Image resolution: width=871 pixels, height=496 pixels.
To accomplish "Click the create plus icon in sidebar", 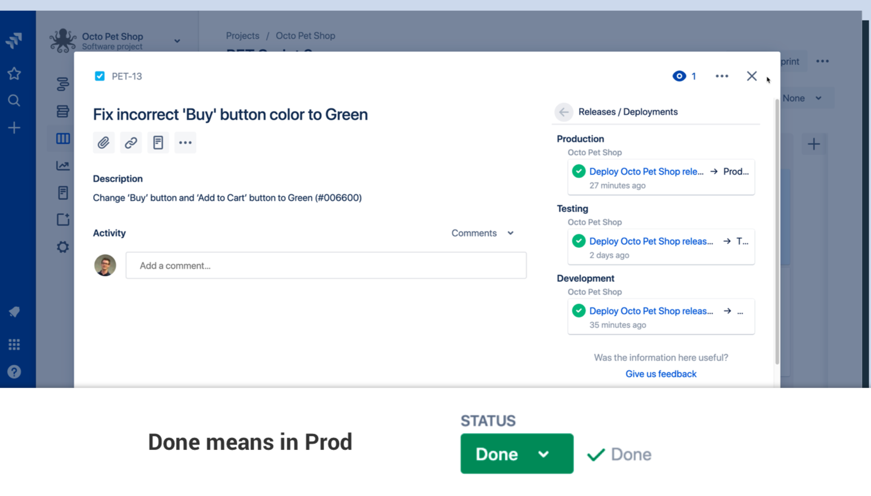I will tap(14, 128).
